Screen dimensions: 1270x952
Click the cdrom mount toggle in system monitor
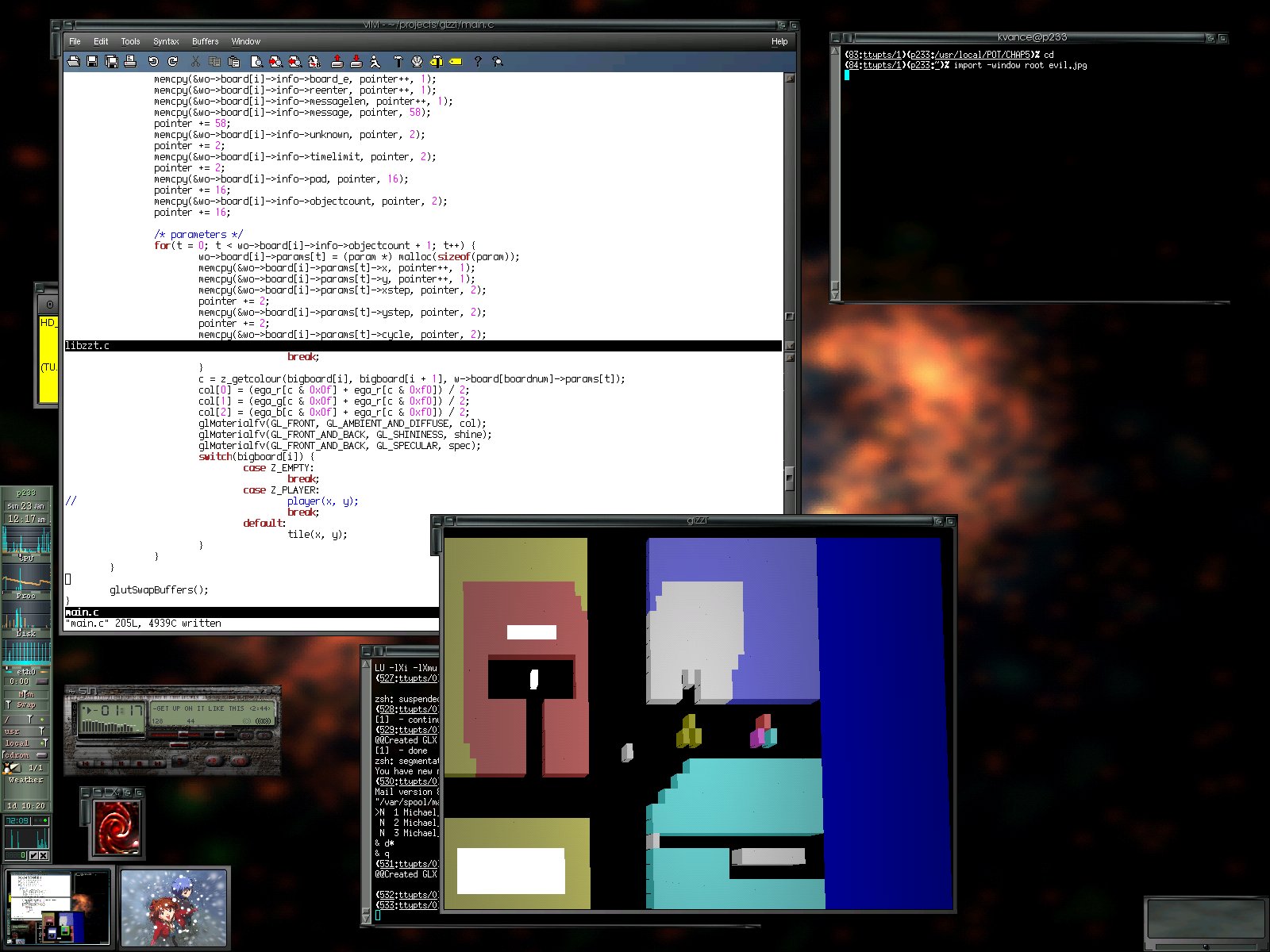[42, 755]
